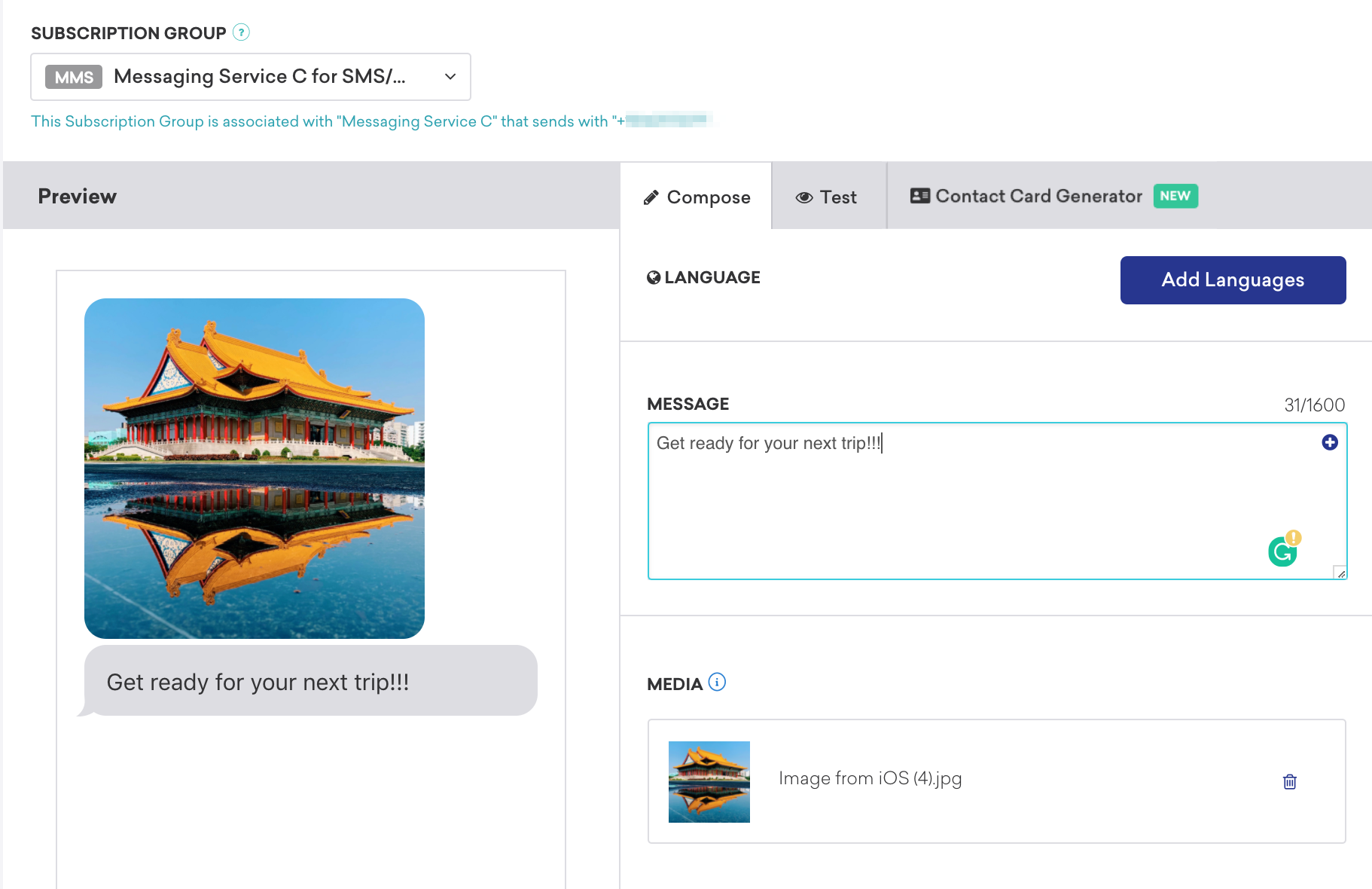
Task: Click the Image from iOS (4).jpg filename
Action: [x=870, y=778]
